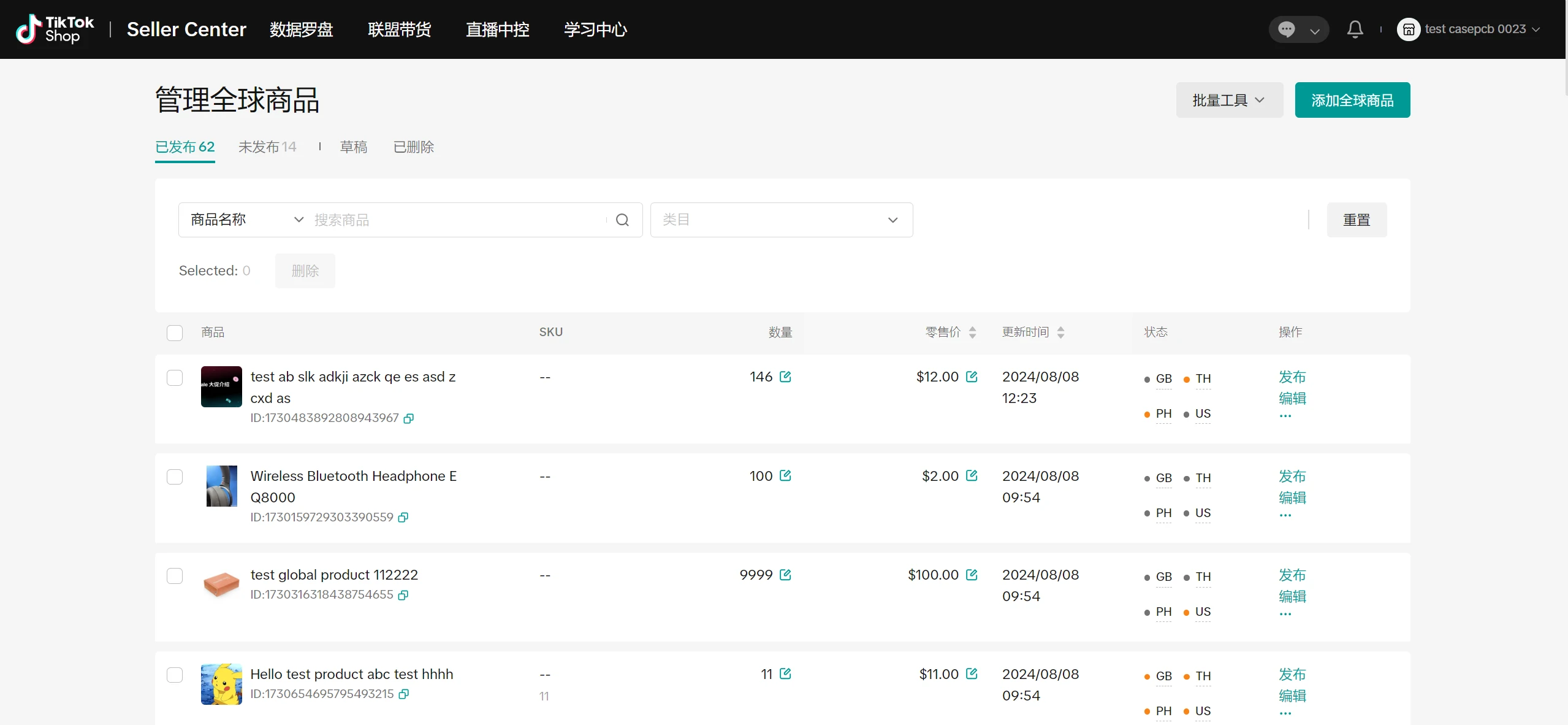Image resolution: width=1568 pixels, height=725 pixels.
Task: Click the search magnifier icon
Action: coord(622,220)
